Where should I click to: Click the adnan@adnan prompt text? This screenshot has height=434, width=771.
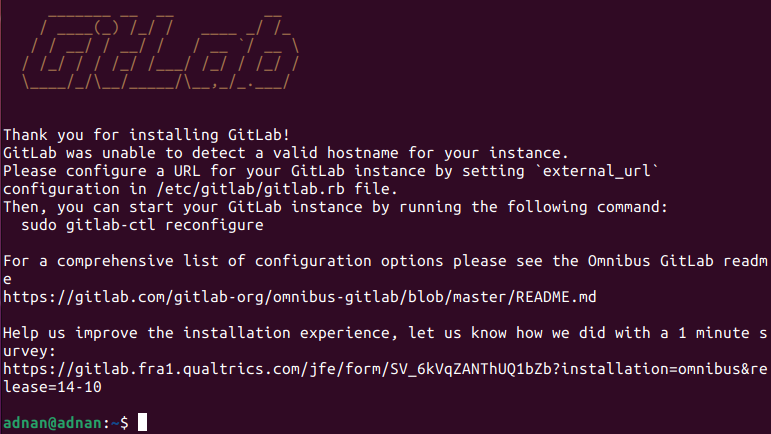coord(53,423)
